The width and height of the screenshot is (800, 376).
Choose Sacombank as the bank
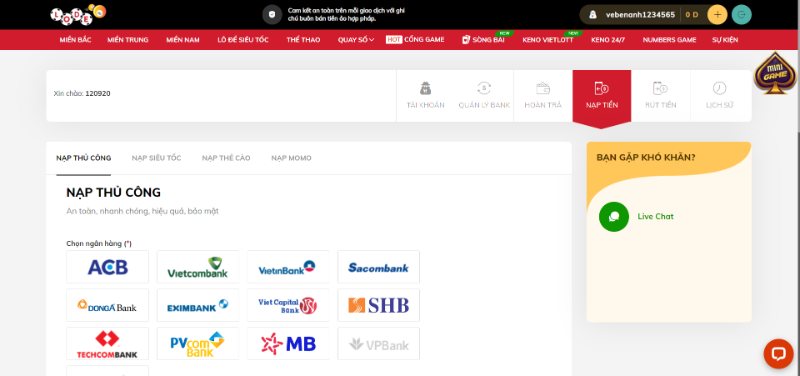(x=379, y=267)
